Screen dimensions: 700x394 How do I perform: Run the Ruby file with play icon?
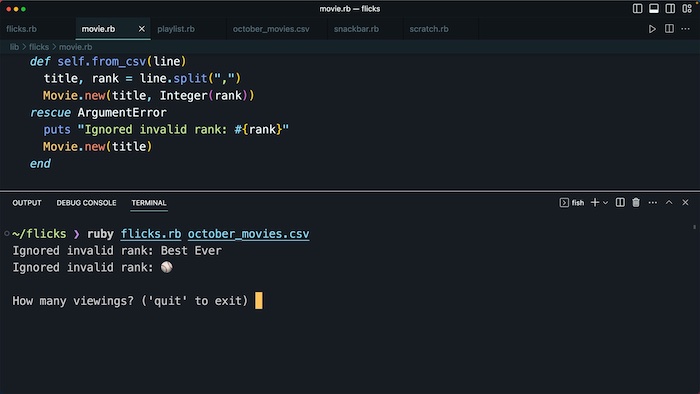(x=652, y=29)
